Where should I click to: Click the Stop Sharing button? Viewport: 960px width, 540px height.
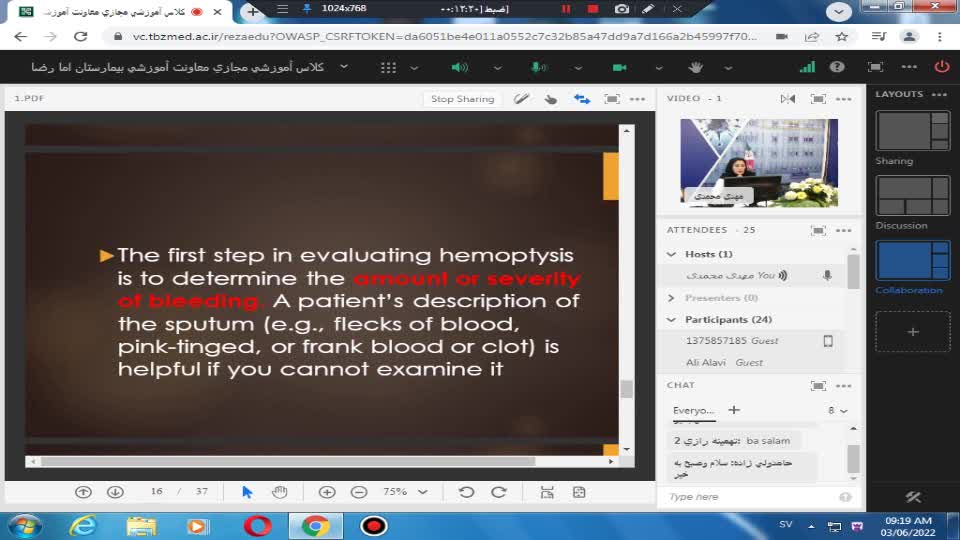pos(462,99)
